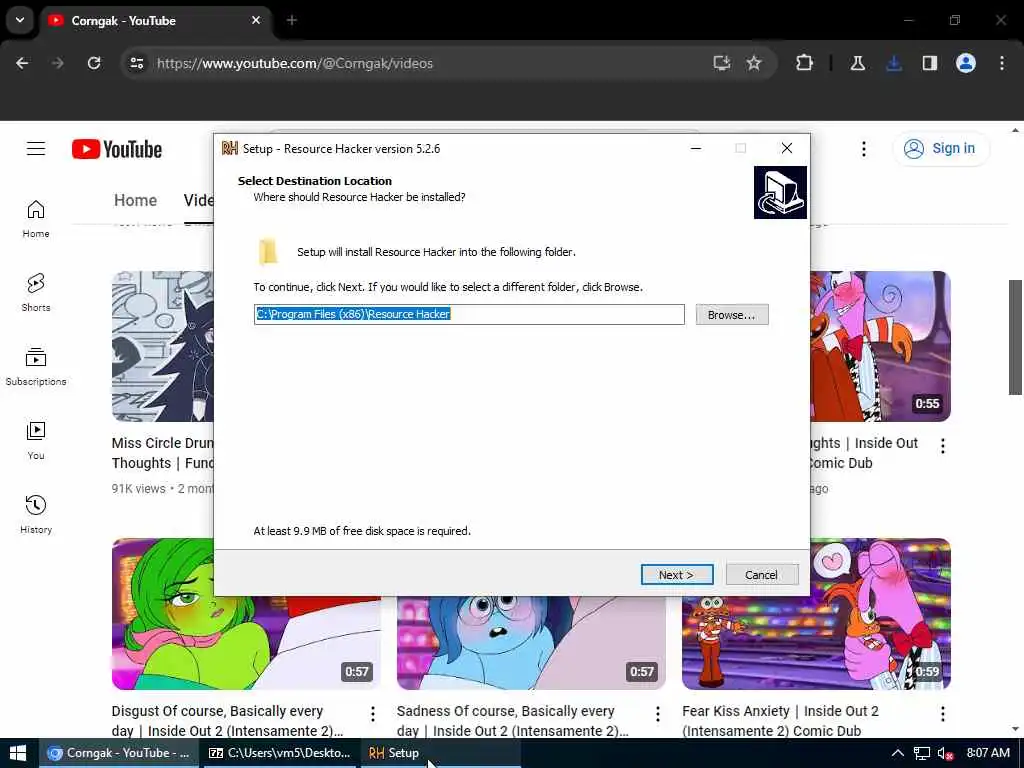This screenshot has width=1024, height=768.
Task: Close the Setup dialog window
Action: pyautogui.click(x=787, y=148)
